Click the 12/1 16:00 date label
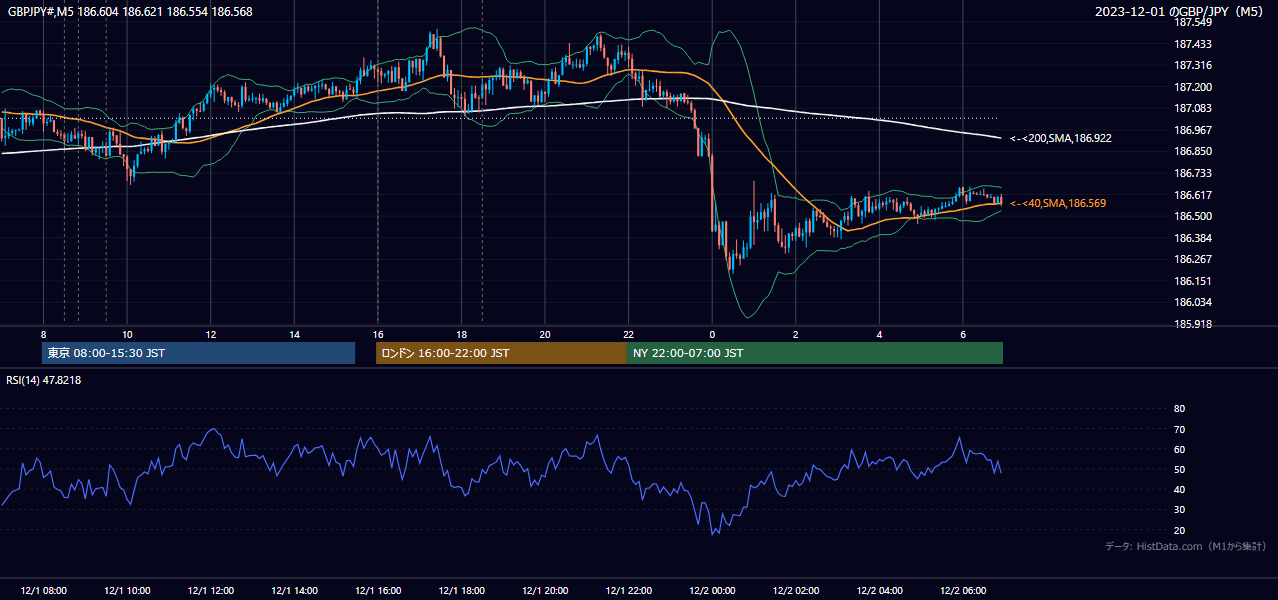Image resolution: width=1278 pixels, height=600 pixels. (x=378, y=591)
